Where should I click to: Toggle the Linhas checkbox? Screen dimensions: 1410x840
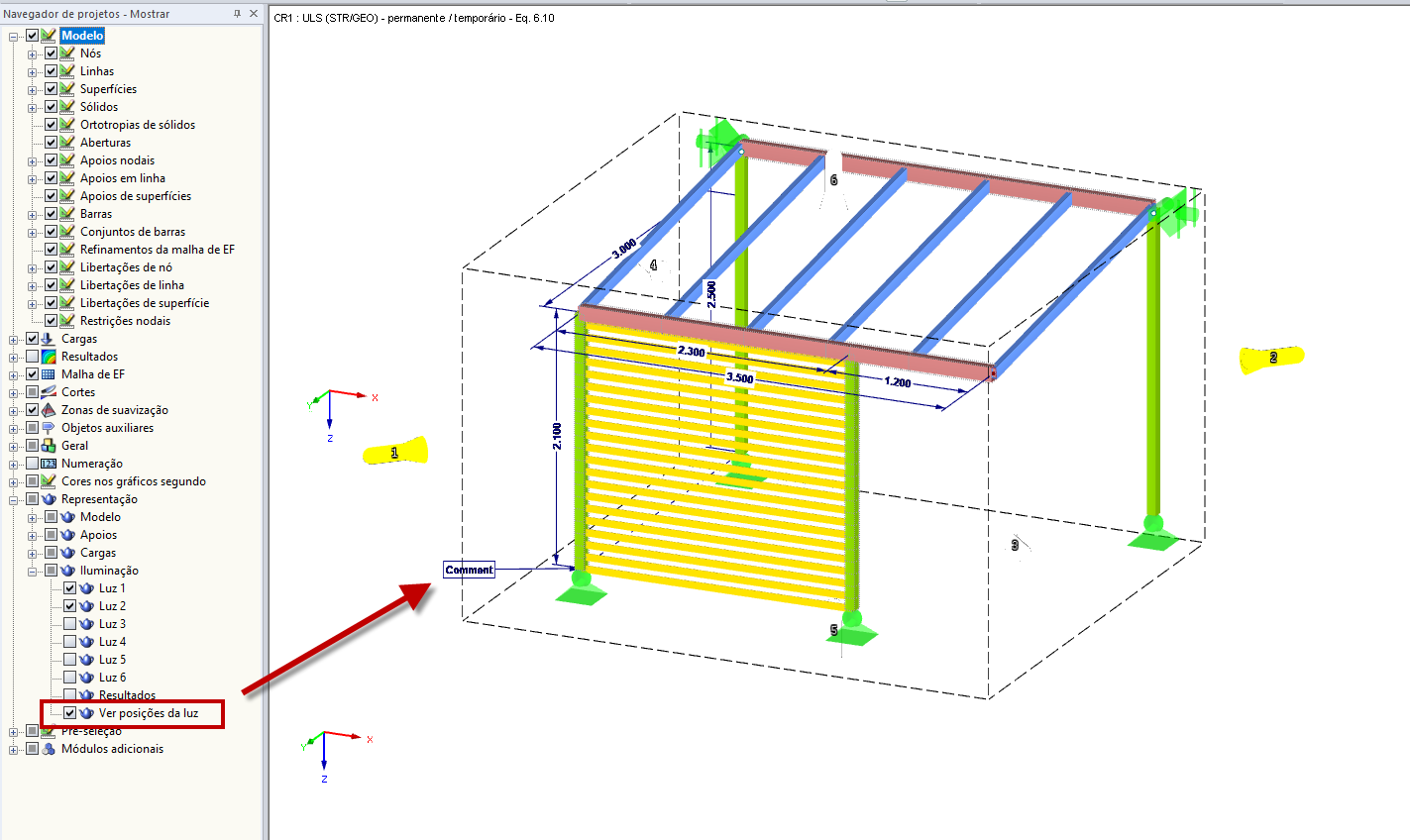(x=51, y=71)
